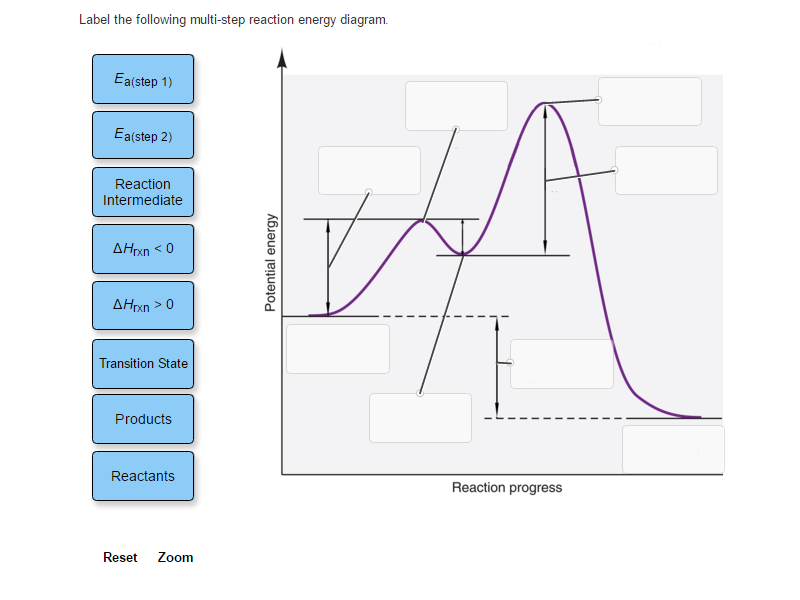The width and height of the screenshot is (800, 600).
Task: Click the Reaction Intermediate label
Action: point(142,192)
